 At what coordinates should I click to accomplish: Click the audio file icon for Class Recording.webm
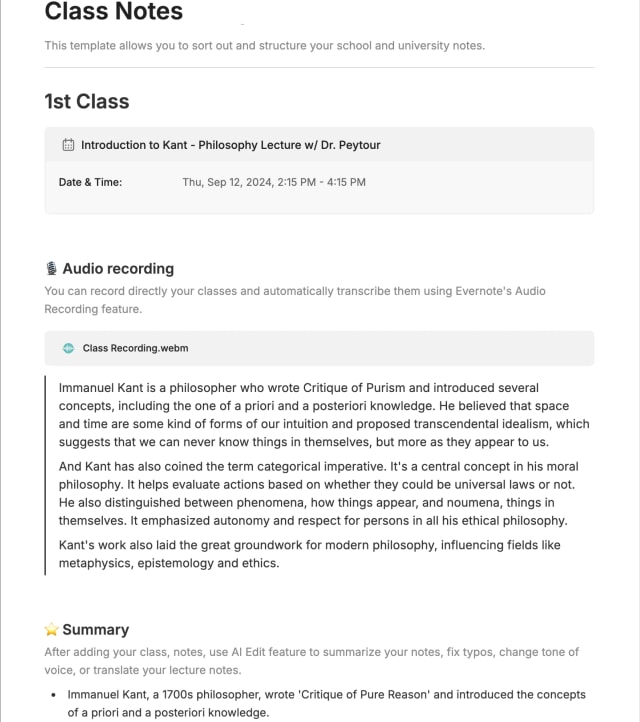coord(68,348)
